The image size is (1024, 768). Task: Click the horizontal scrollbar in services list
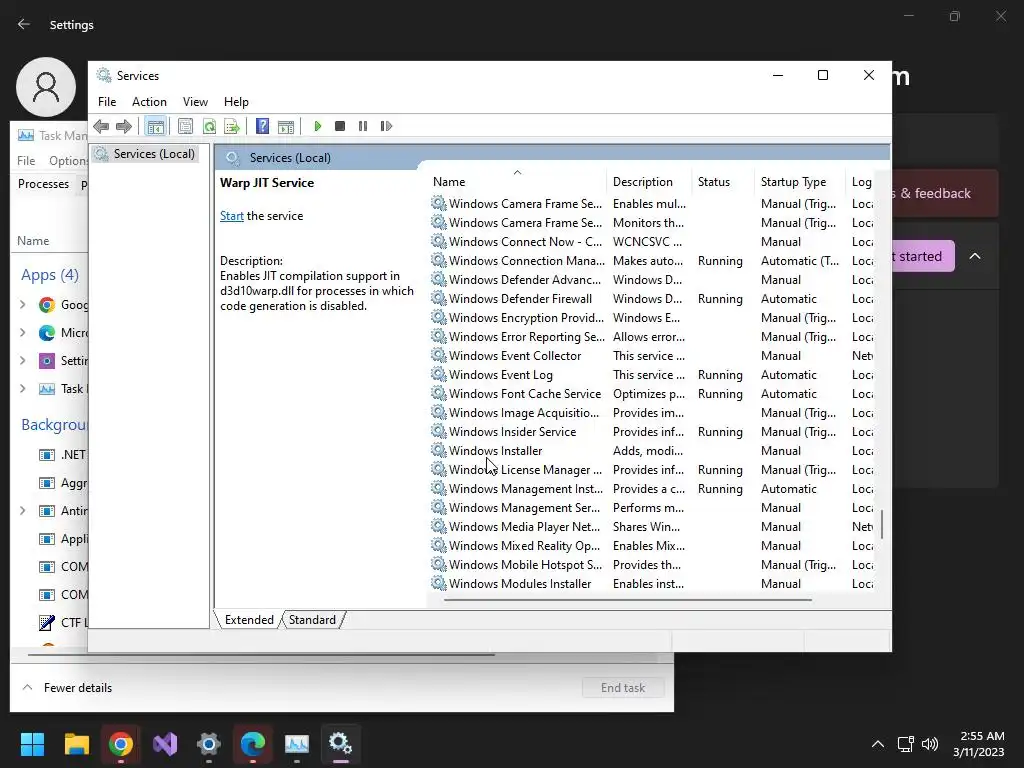pyautogui.click(x=628, y=599)
